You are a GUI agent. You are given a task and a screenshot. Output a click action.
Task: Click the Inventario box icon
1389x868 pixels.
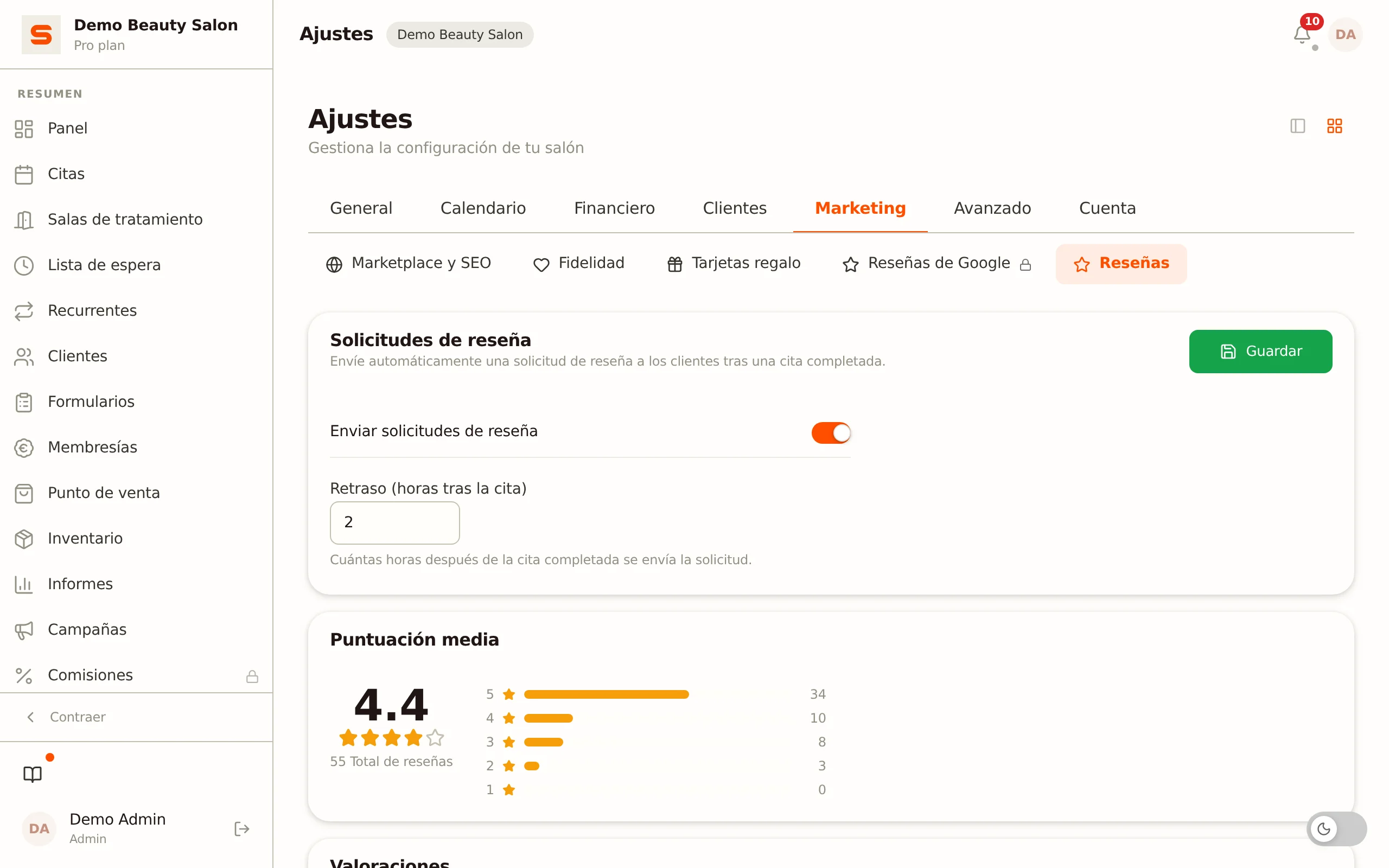point(23,539)
